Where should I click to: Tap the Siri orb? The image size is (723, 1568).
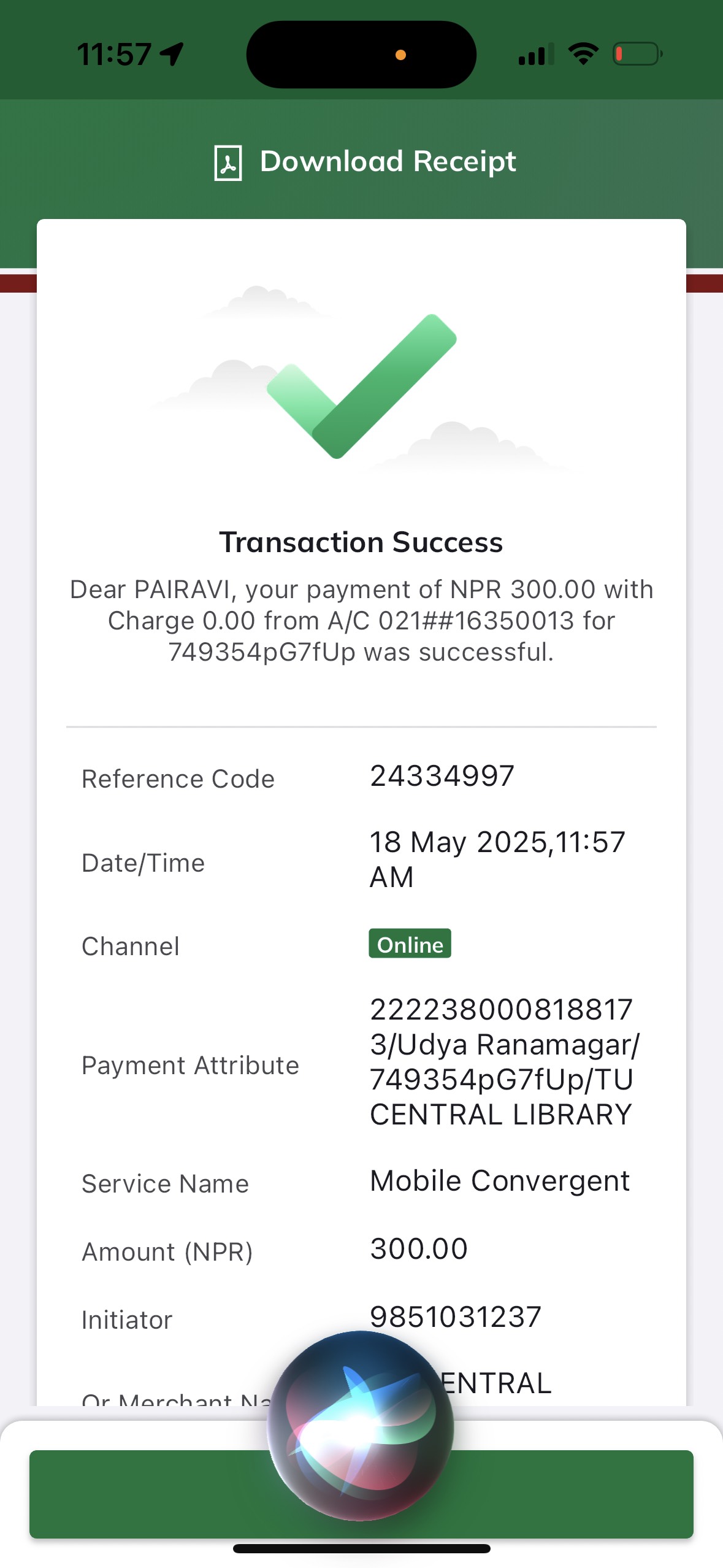pyautogui.click(x=361, y=1424)
